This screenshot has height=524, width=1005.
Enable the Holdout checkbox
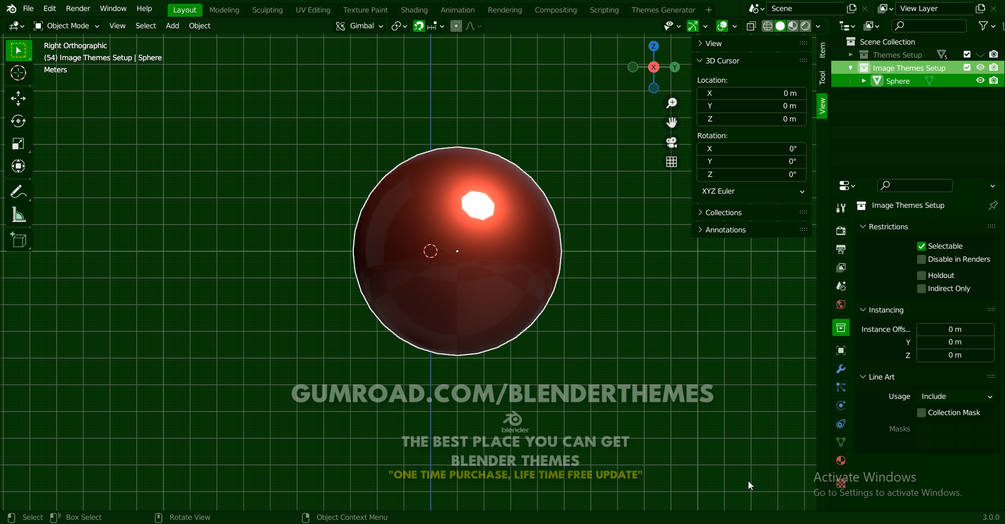tap(921, 275)
